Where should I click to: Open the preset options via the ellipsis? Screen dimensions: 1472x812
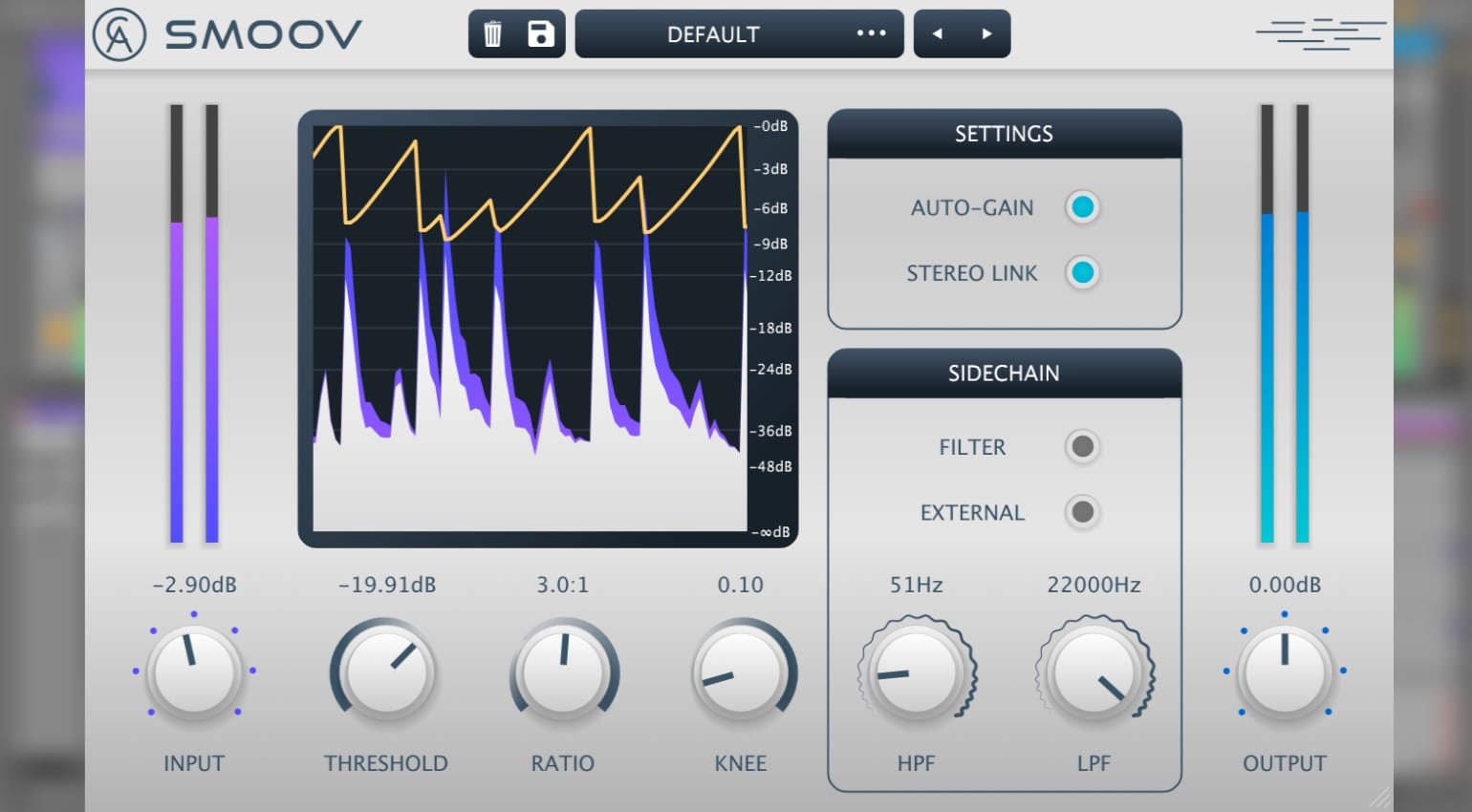tap(871, 33)
